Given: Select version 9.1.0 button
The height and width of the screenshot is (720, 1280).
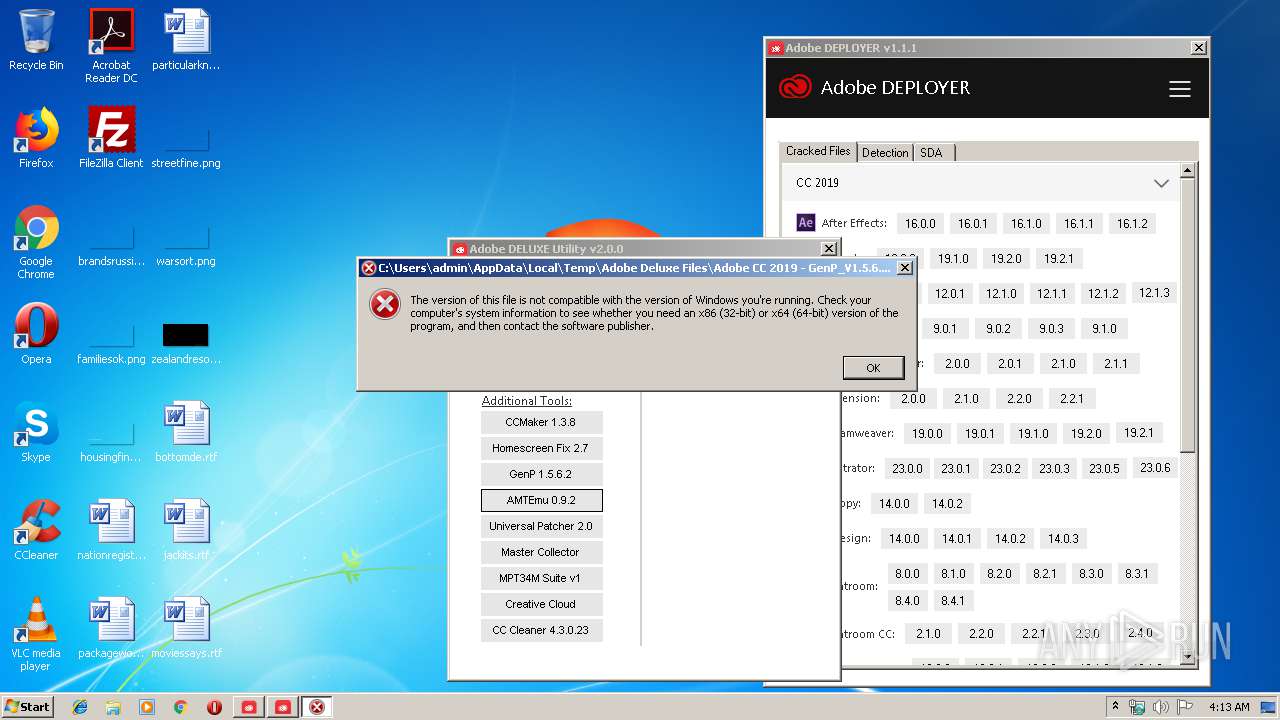Looking at the screenshot, I should [x=1104, y=328].
